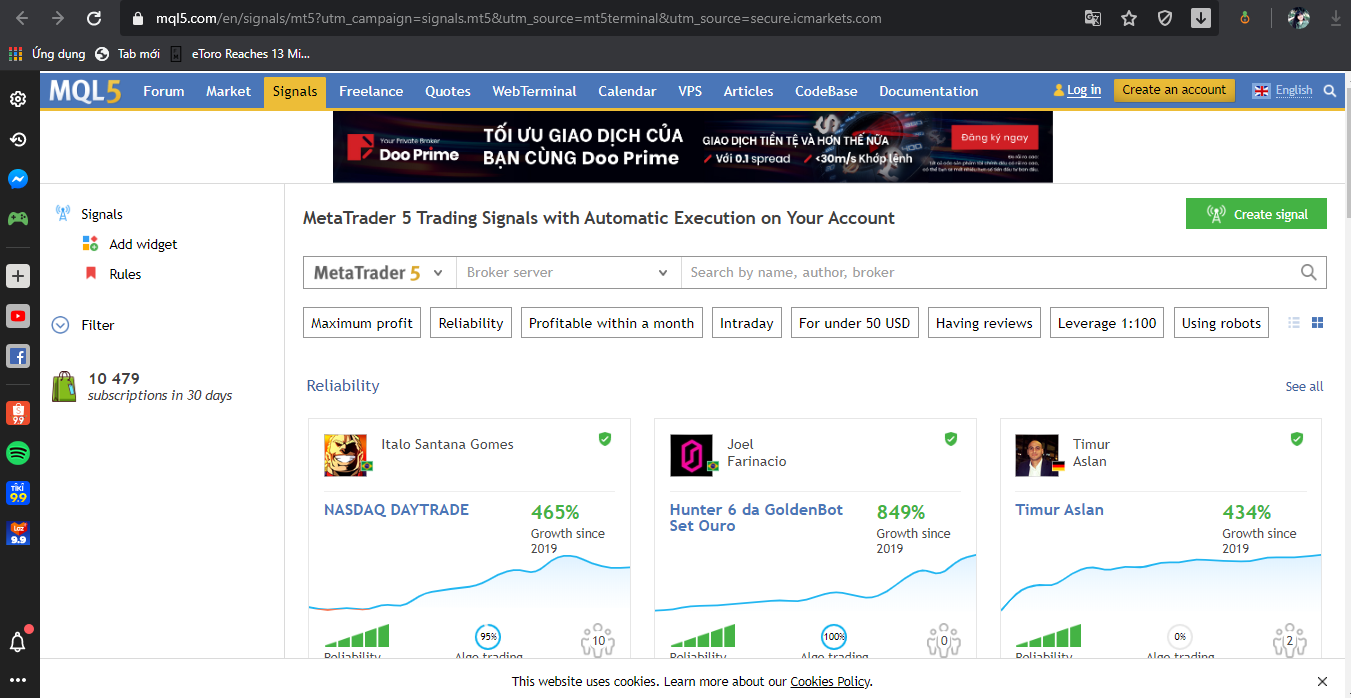Open the Cookies Policy link

[x=830, y=681]
